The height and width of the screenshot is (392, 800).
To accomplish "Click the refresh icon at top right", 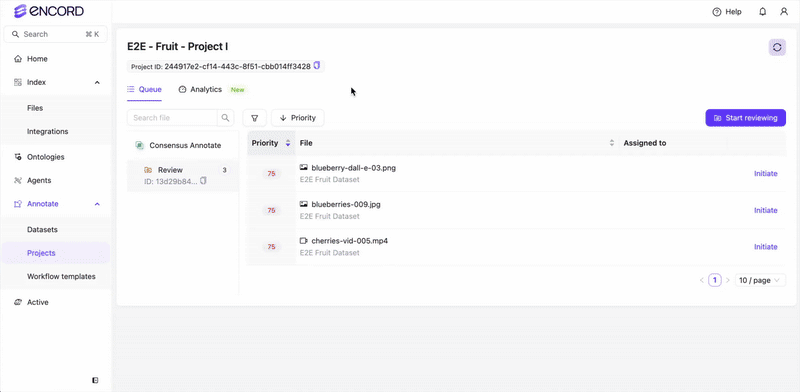I will click(777, 47).
